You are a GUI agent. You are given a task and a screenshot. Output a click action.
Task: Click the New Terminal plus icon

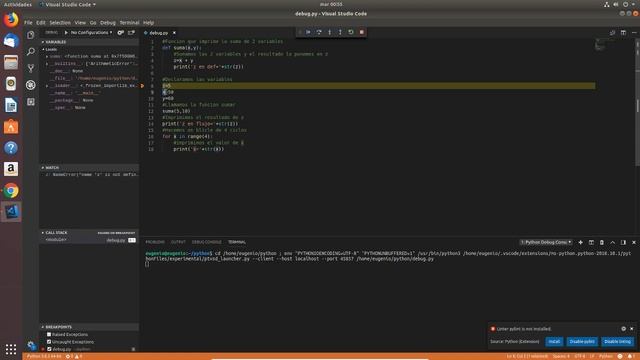pyautogui.click(x=580, y=242)
